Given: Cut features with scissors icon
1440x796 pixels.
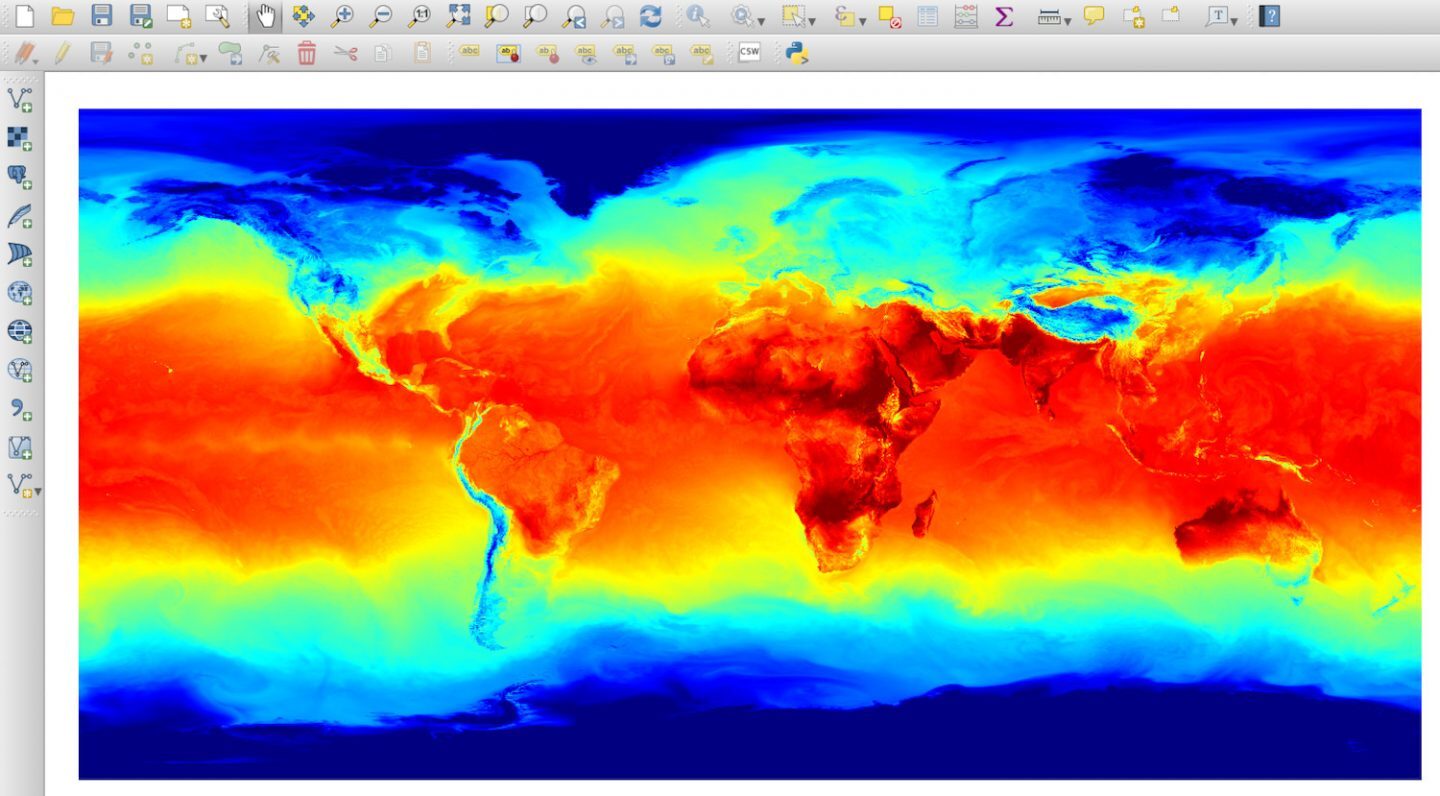Looking at the screenshot, I should [x=346, y=53].
